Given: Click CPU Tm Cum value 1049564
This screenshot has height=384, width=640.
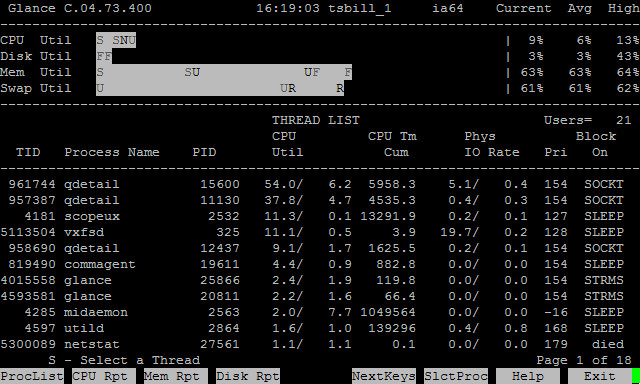Looking at the screenshot, I should 388,312.
